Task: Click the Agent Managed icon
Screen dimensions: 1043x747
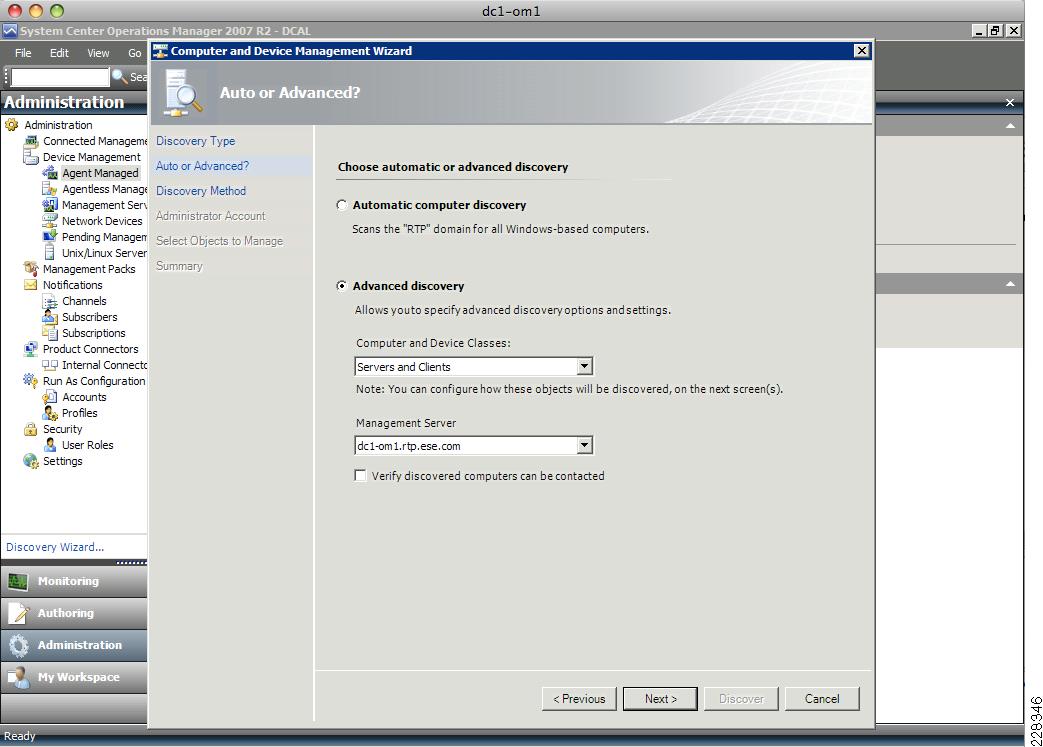Action: (x=50, y=173)
